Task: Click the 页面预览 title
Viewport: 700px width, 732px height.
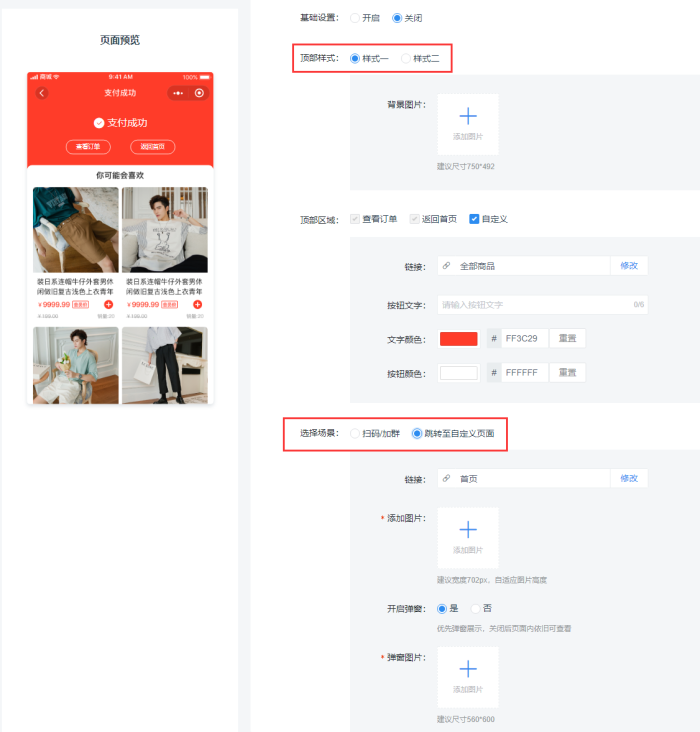Action: click(x=120, y=40)
